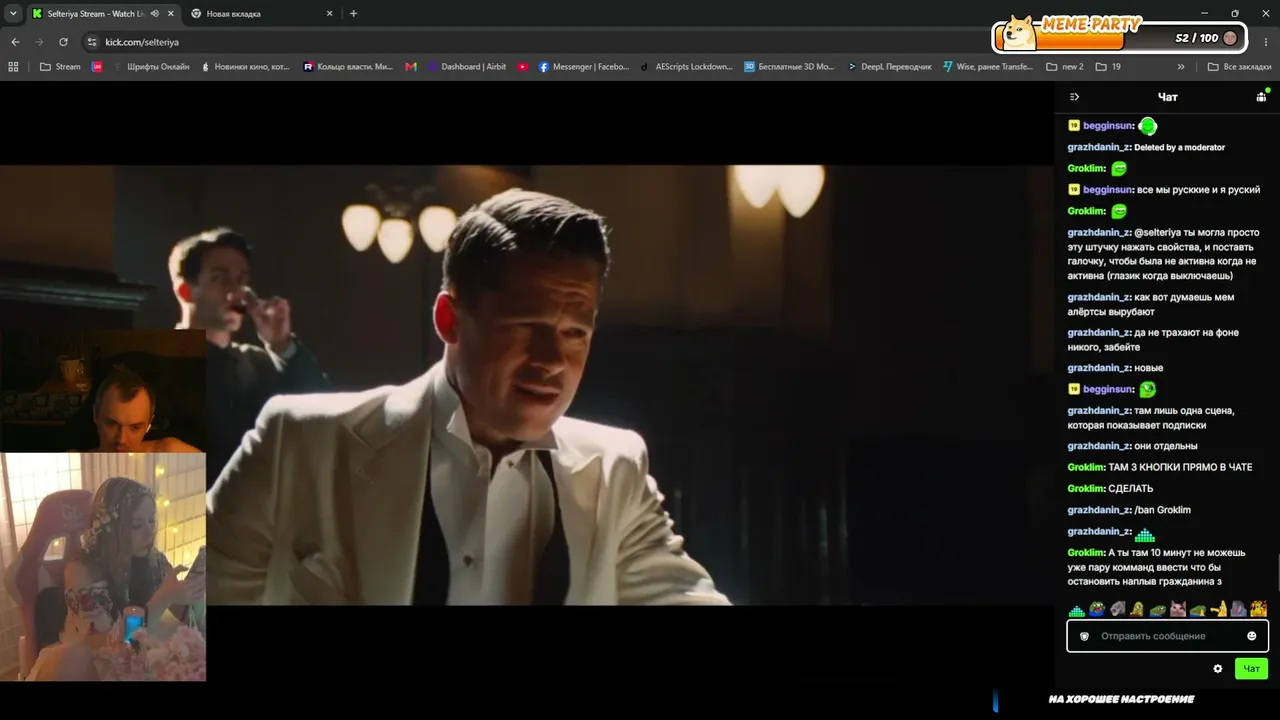1280x720 pixels.
Task: Open the YouTube bookmark icon
Action: (523, 67)
